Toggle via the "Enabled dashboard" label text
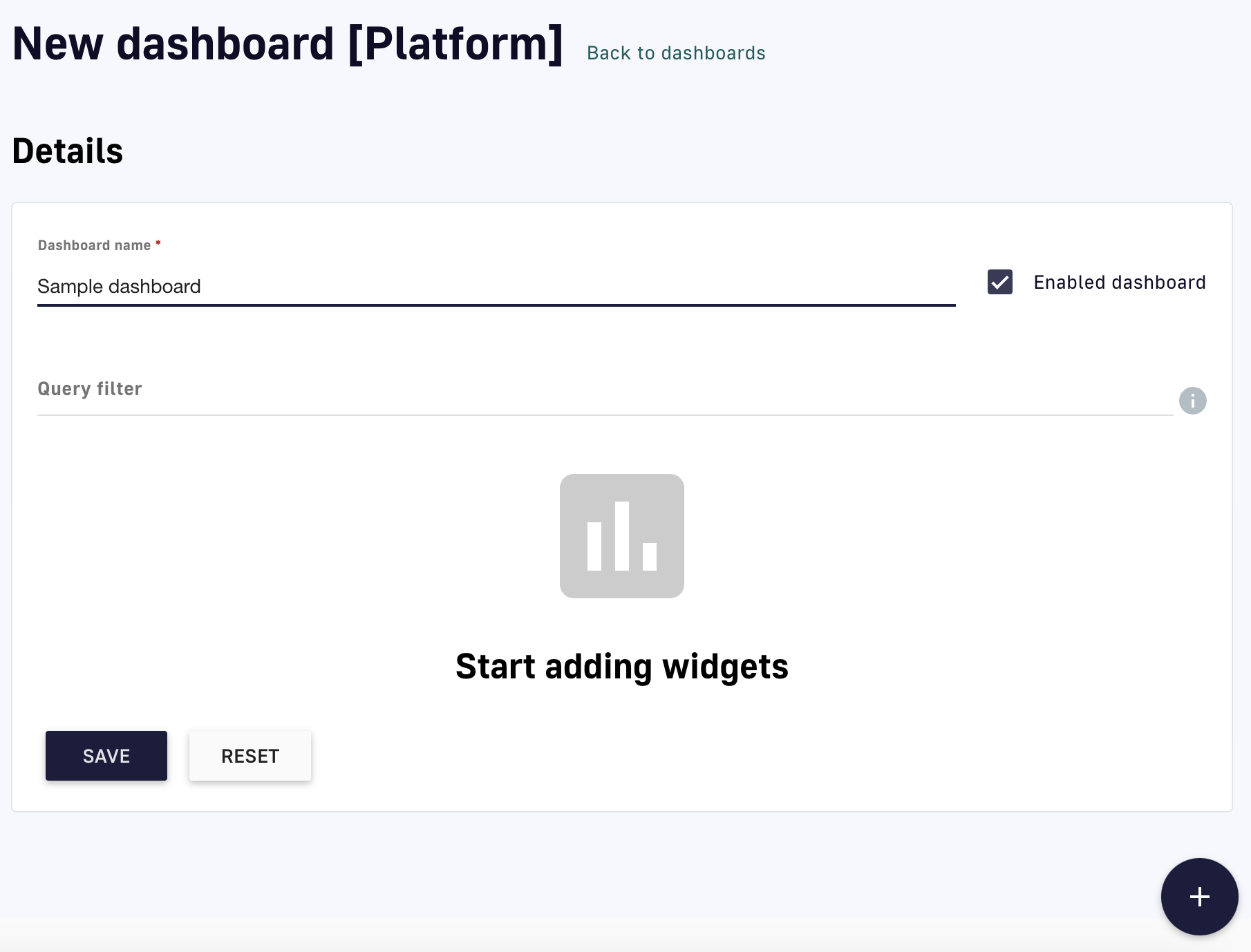This screenshot has height=952, width=1251. coord(1119,283)
